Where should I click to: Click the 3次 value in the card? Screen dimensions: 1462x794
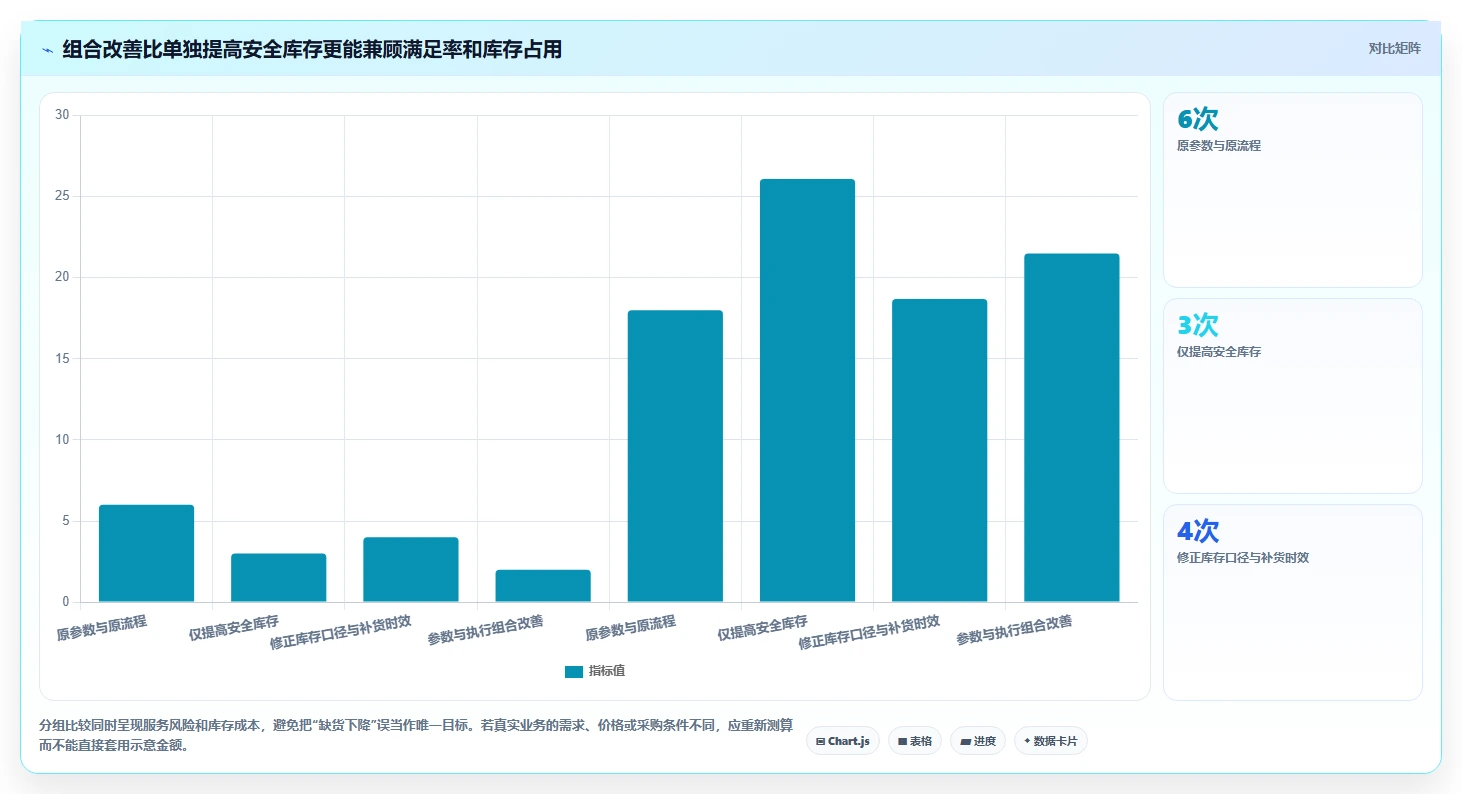(x=1198, y=325)
